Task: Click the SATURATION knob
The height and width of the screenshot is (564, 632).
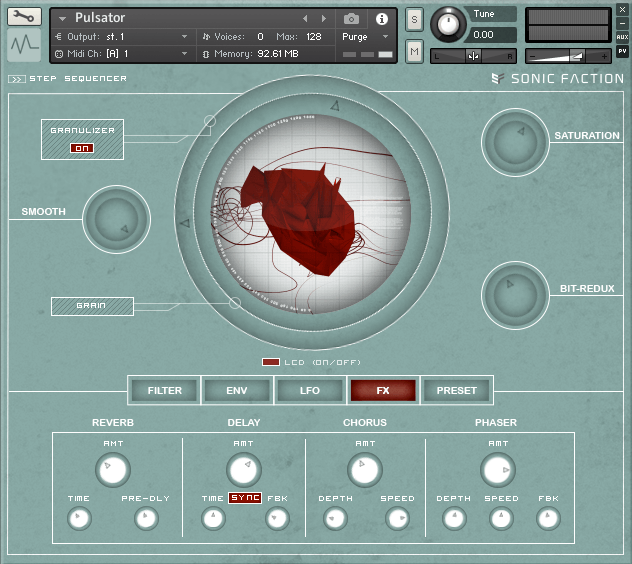Action: click(515, 142)
